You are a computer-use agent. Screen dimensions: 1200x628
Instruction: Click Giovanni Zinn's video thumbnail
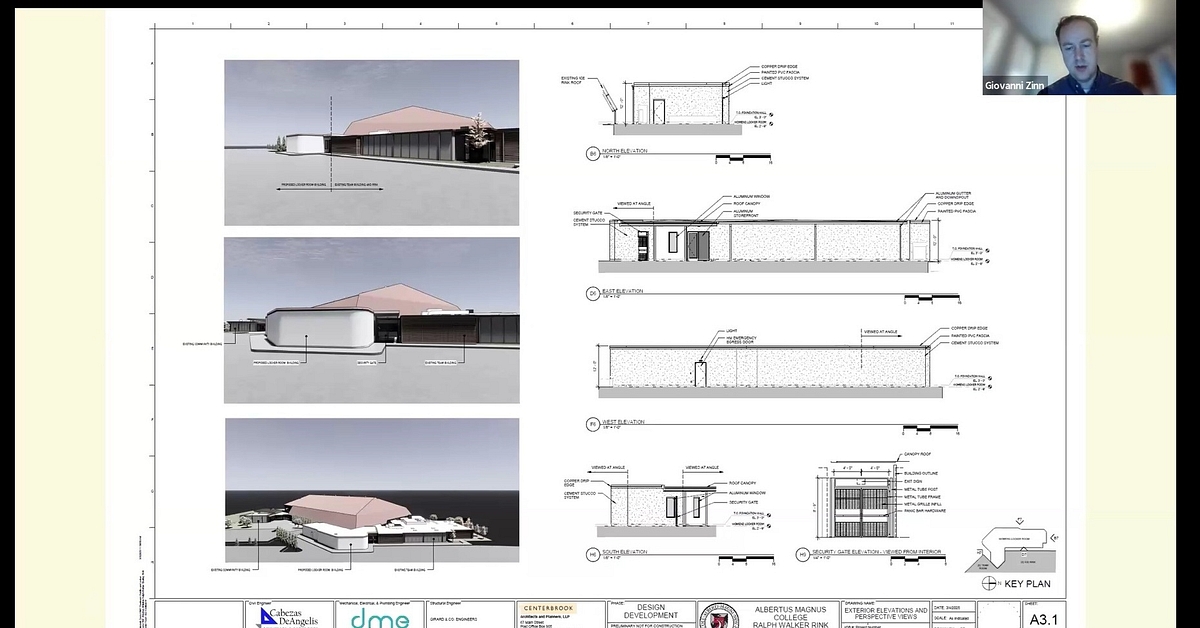click(x=1079, y=47)
